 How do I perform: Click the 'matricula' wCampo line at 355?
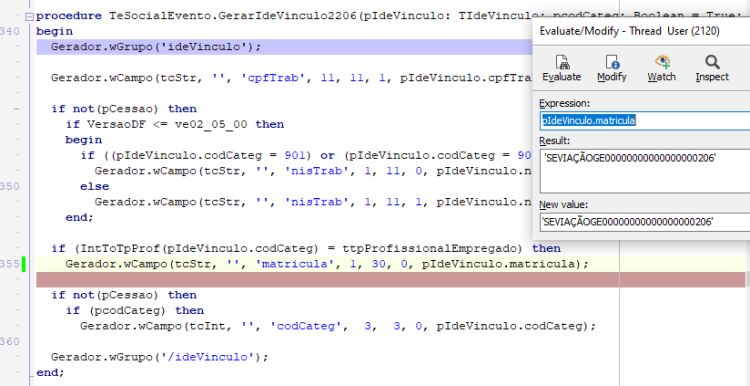click(x=327, y=264)
